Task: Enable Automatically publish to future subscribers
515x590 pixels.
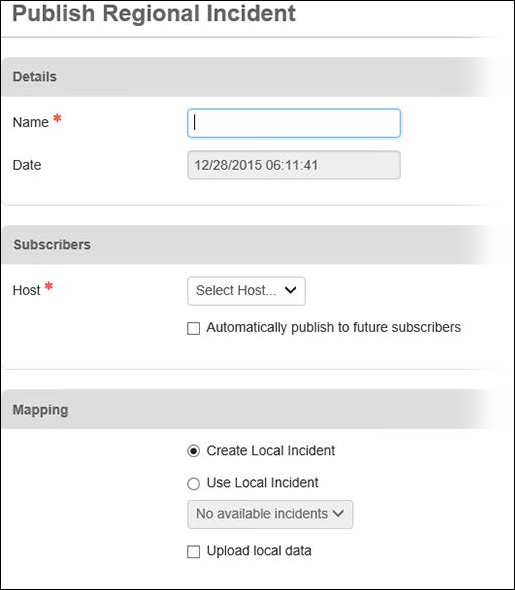Action: [x=193, y=328]
